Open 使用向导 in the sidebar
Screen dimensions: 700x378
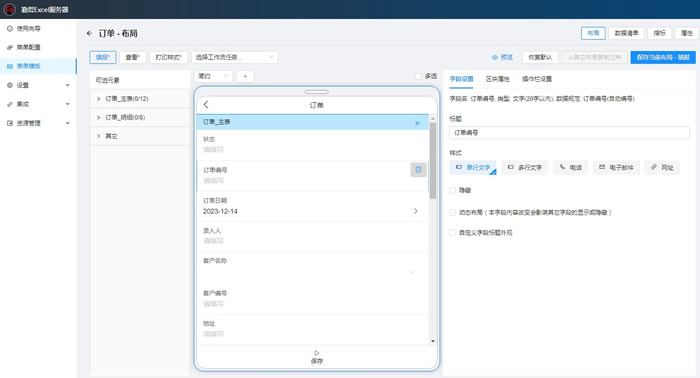[38, 29]
